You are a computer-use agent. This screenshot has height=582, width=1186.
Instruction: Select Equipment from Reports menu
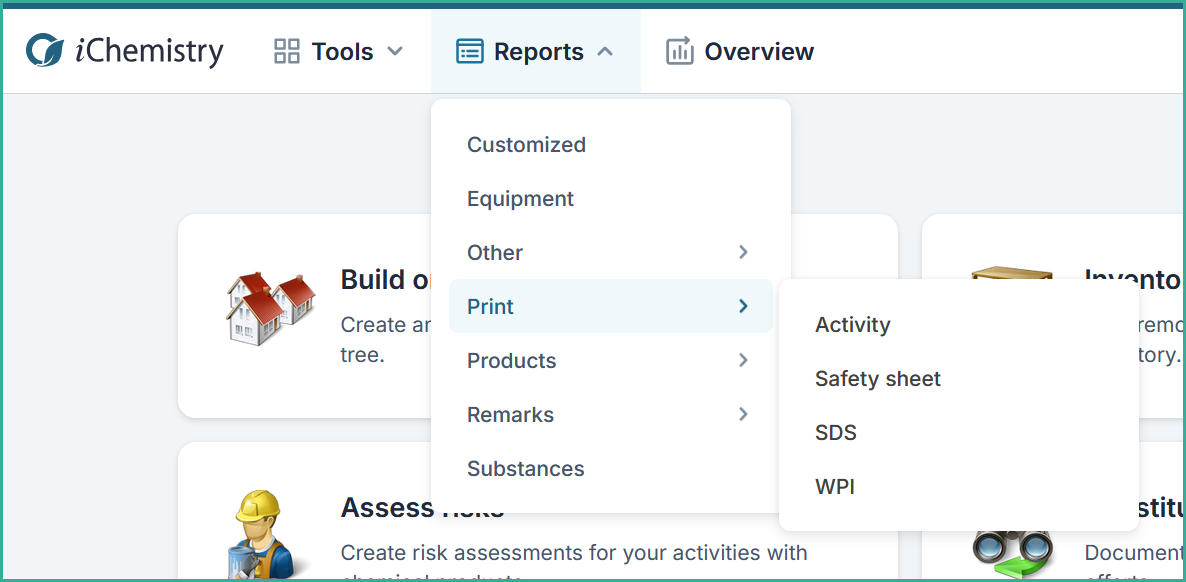pos(611,198)
